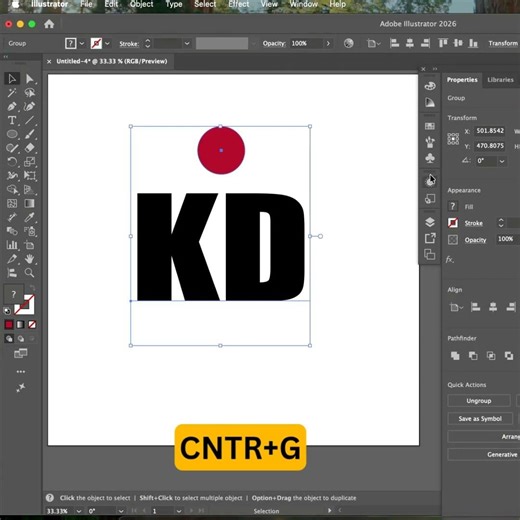Click the Minus Front pathfinder icon
Viewport: 520px width, 520px height.
[473, 356]
